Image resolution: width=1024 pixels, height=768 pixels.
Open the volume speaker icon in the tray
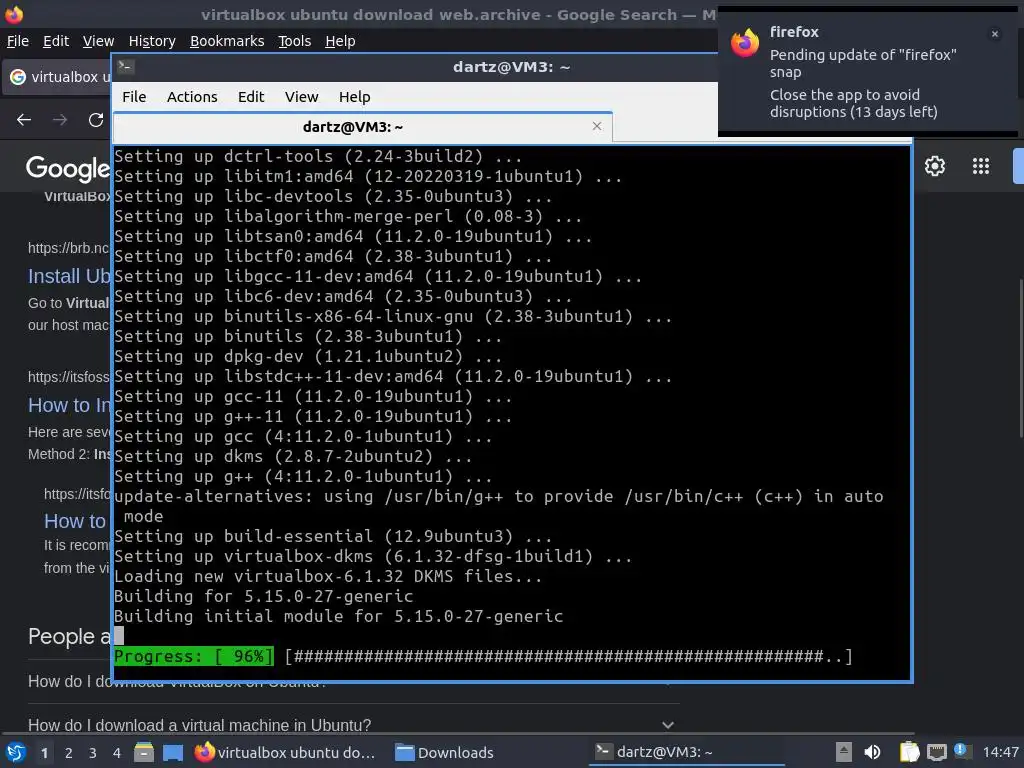[872, 752]
